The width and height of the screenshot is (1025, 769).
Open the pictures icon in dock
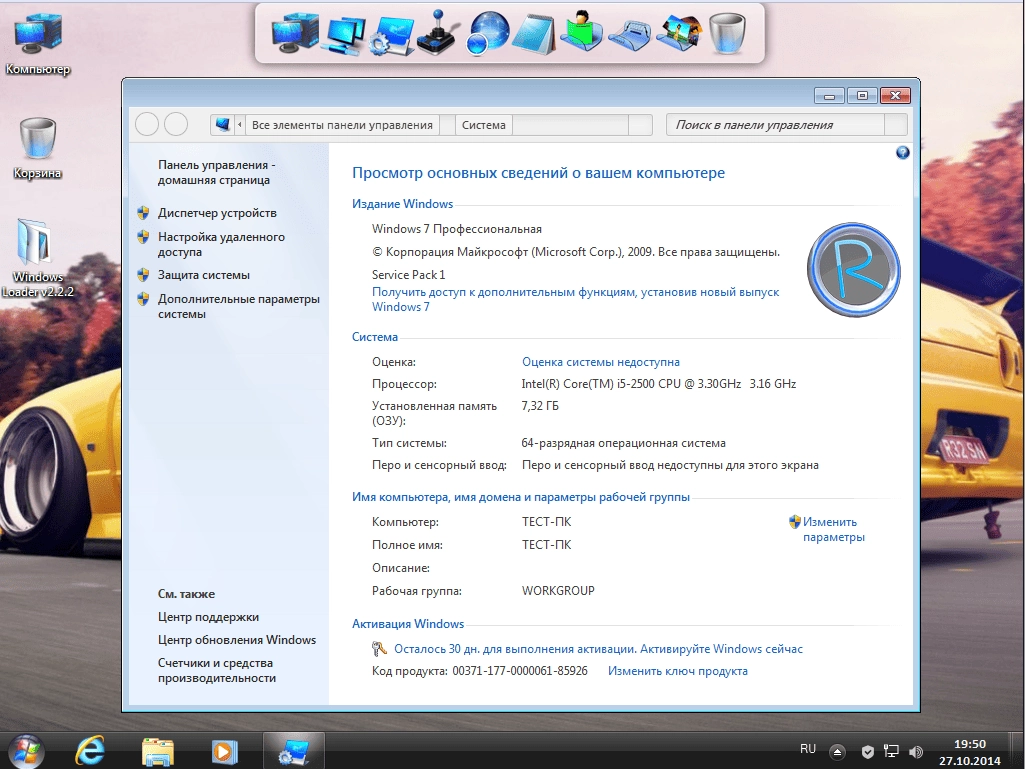coord(679,33)
